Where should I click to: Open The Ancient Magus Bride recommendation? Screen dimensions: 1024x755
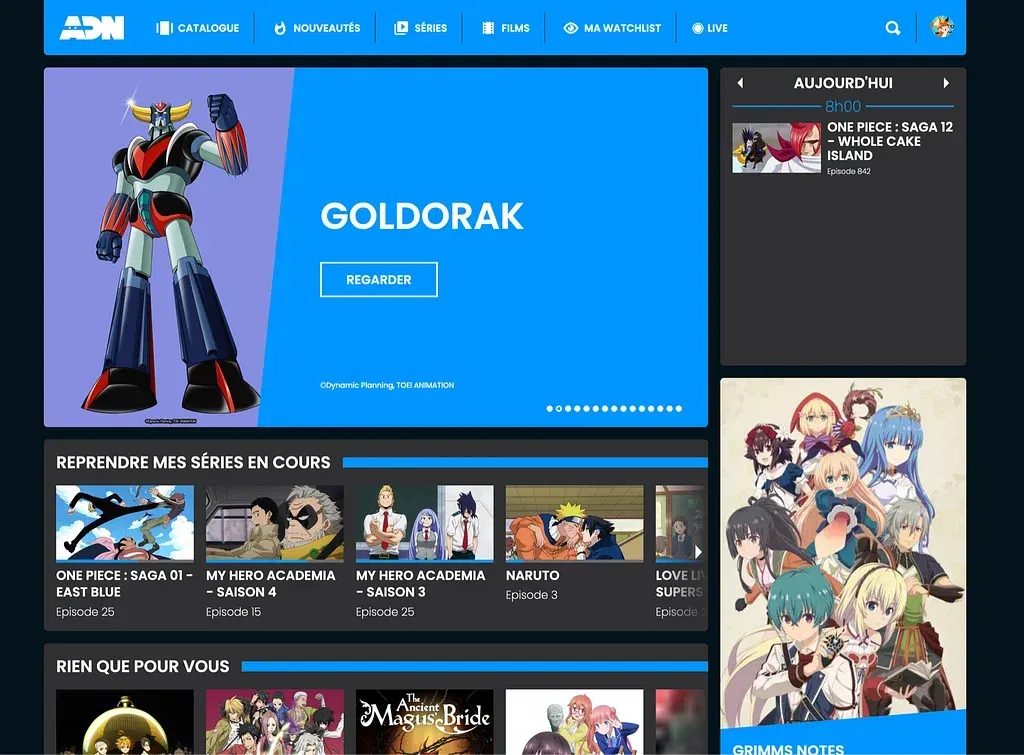[424, 722]
